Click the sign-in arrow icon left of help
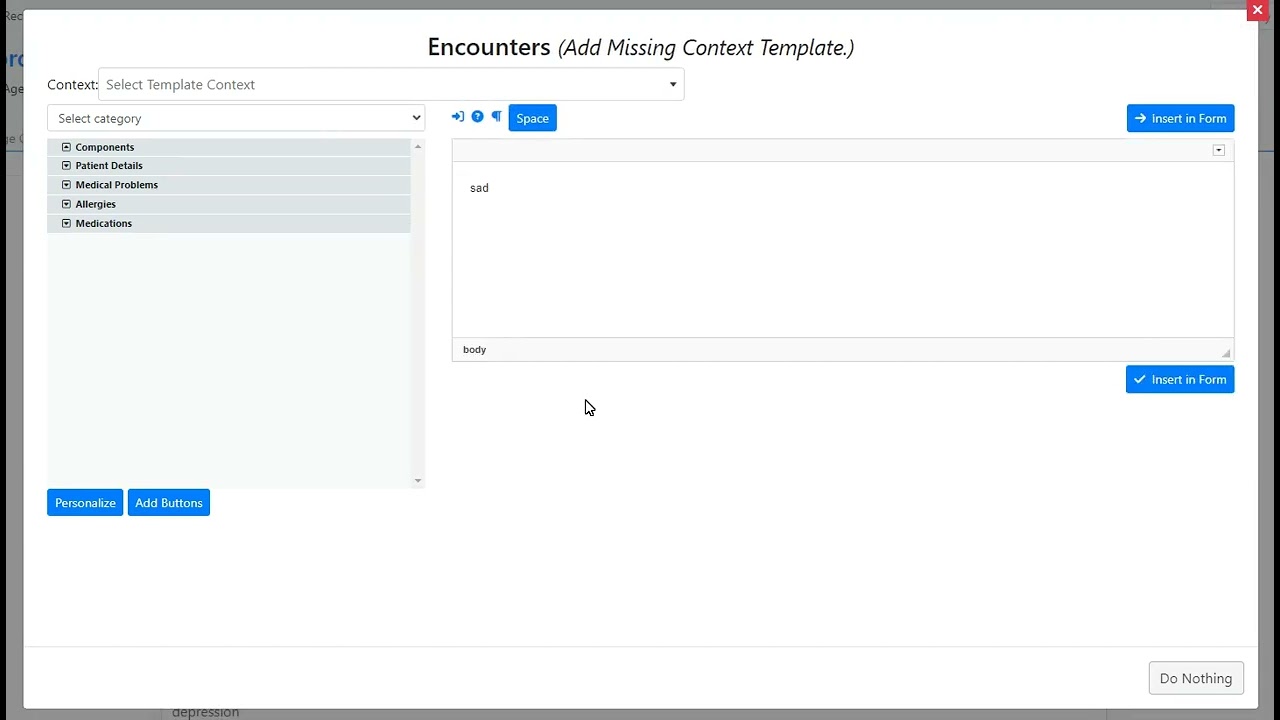This screenshot has width=1280, height=720. click(x=458, y=117)
